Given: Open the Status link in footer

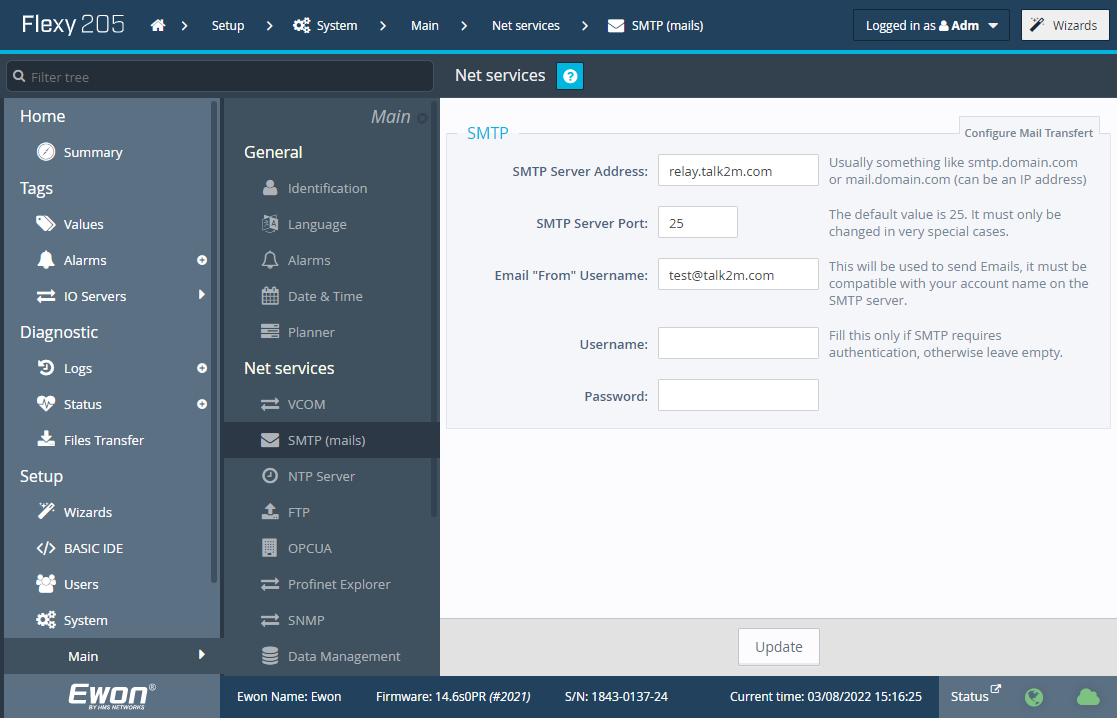Looking at the screenshot, I should click(975, 696).
